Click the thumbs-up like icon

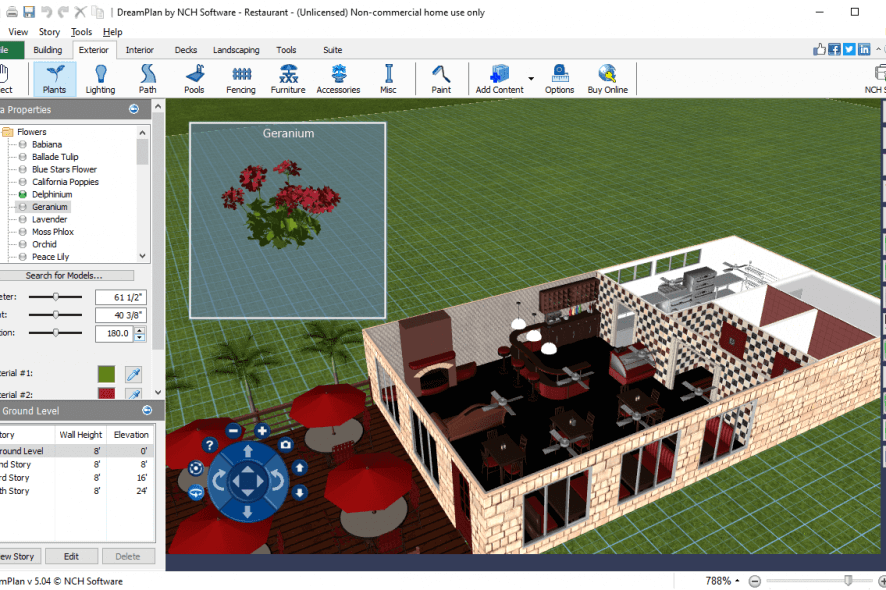coord(819,49)
